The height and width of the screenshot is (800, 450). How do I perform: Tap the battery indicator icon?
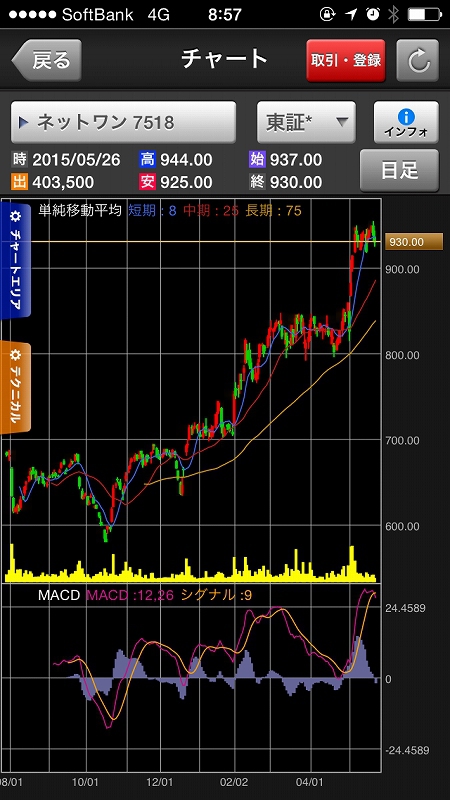(x=424, y=15)
